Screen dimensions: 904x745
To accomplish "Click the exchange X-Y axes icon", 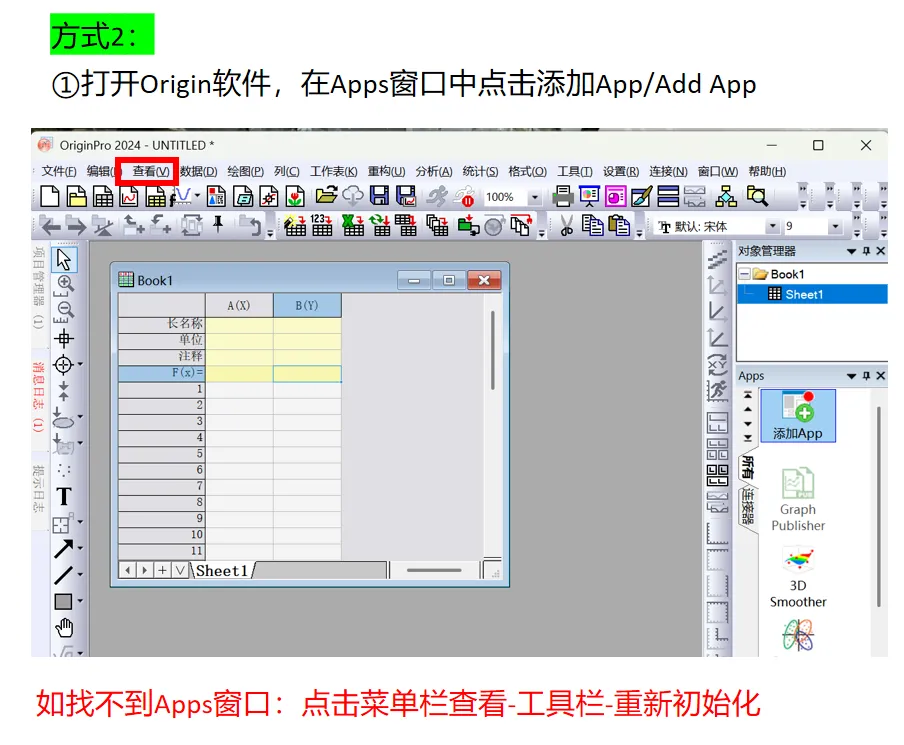I will click(717, 364).
